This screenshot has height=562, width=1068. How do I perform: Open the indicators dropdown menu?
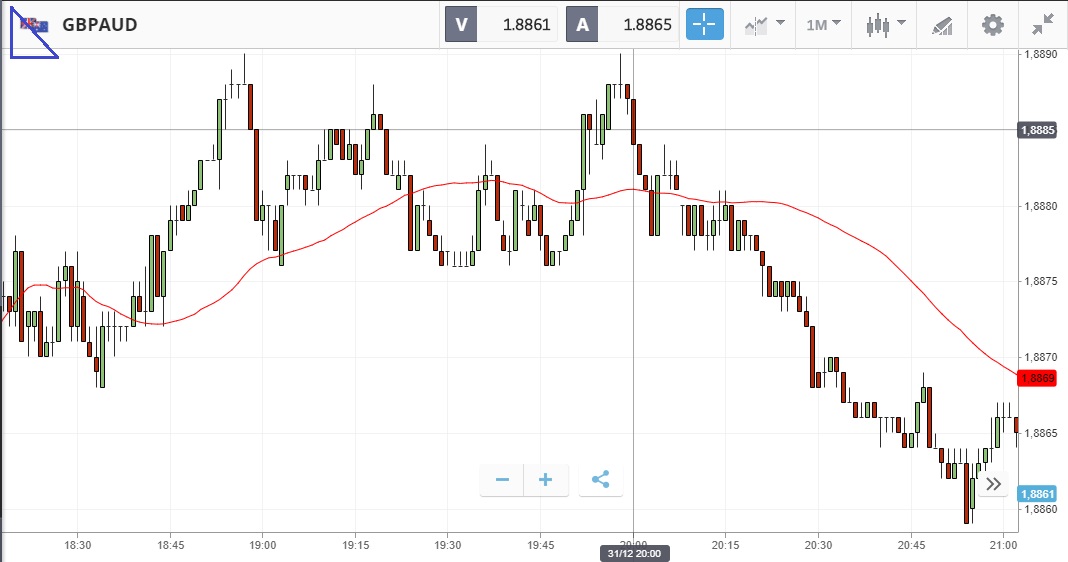(762, 25)
